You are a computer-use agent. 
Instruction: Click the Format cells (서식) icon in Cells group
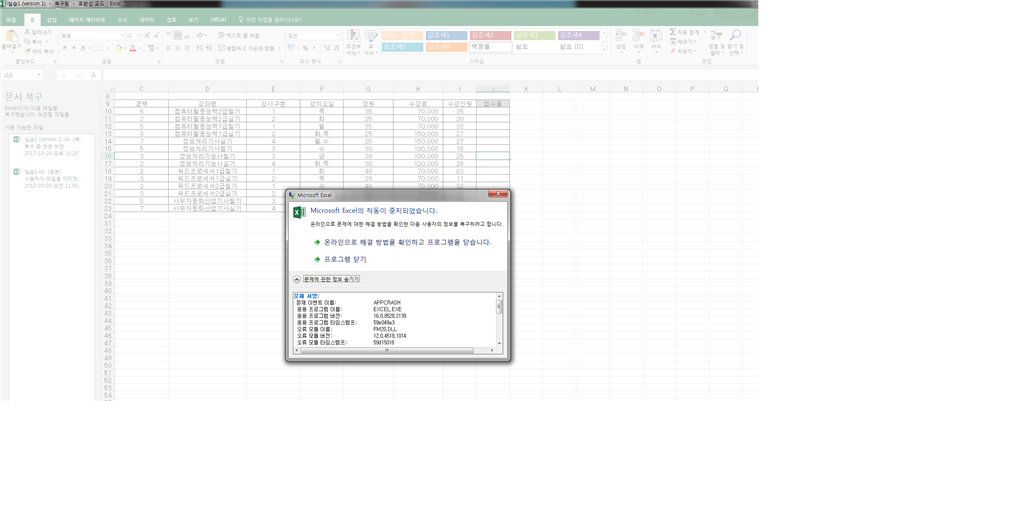pyautogui.click(x=656, y=35)
